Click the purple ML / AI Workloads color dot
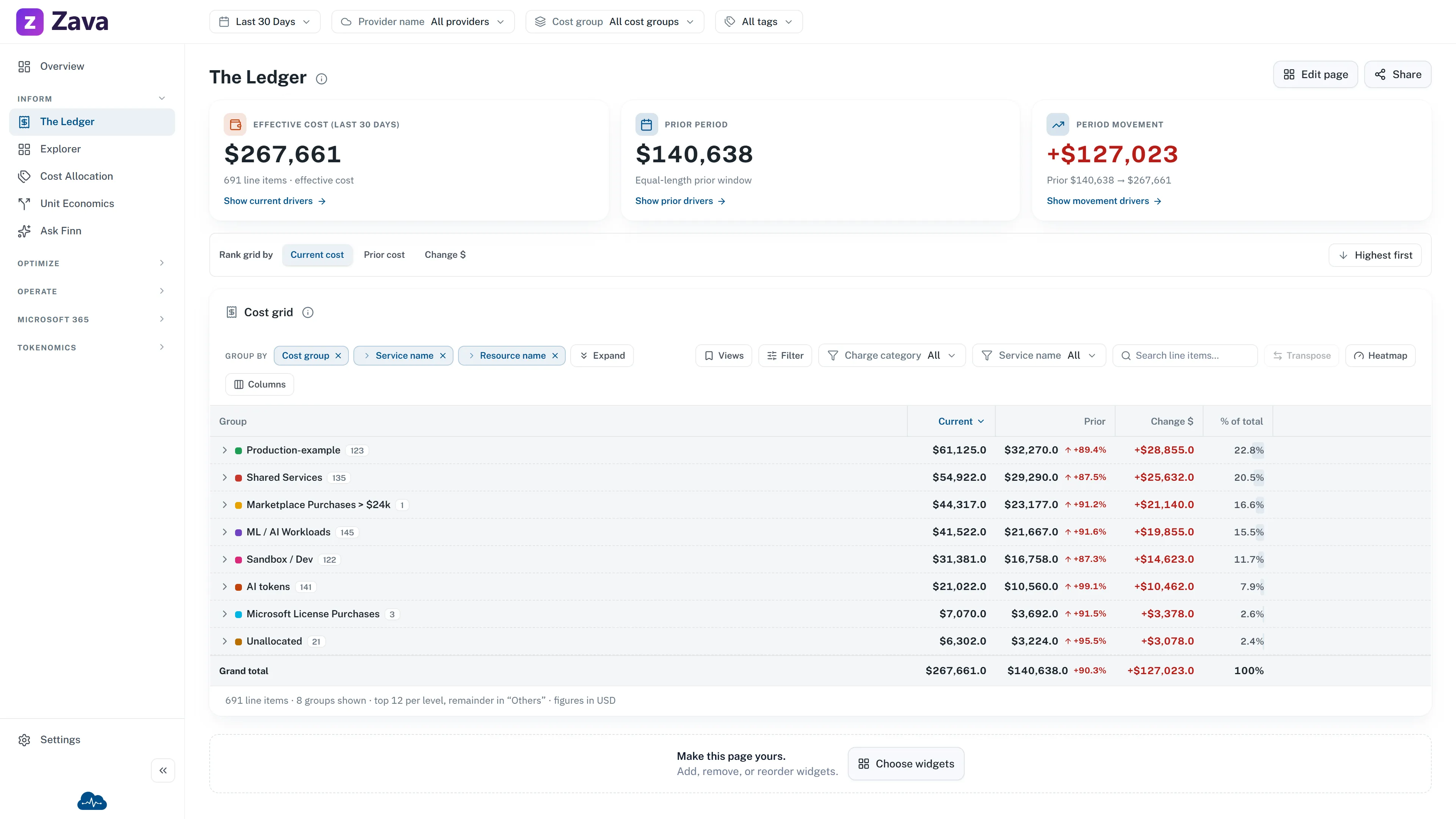The height and width of the screenshot is (819, 1456). (238, 533)
